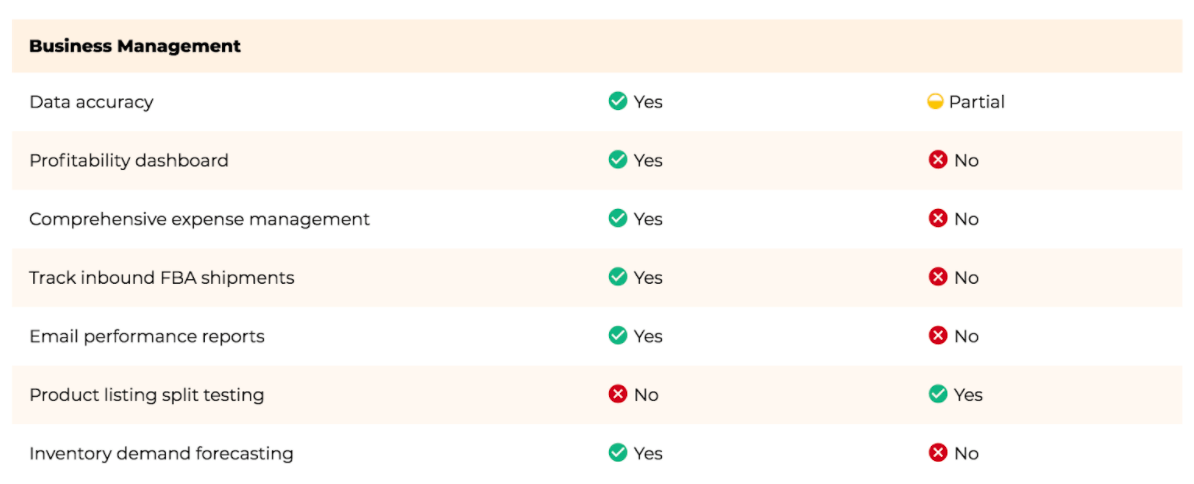Click red X for Track inbound FBA shipments
Screen dimensions: 1194x484
point(937,277)
